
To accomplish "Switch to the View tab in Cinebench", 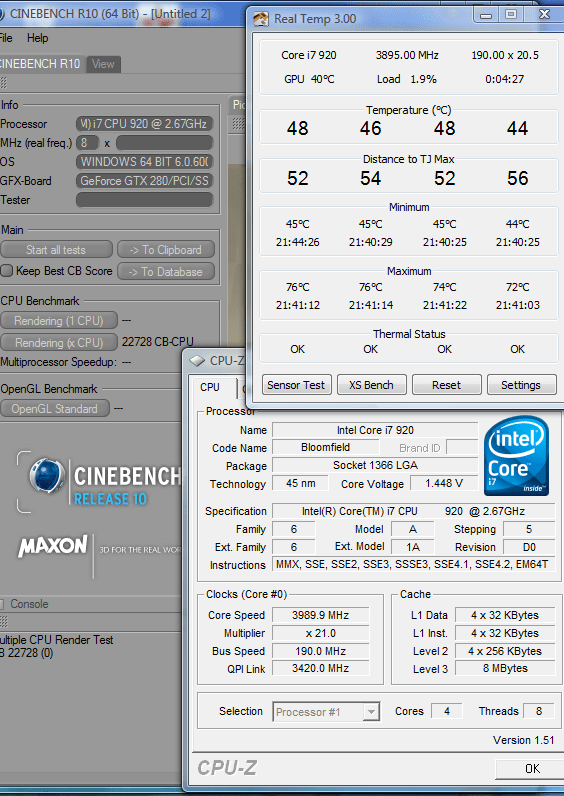I will 103,64.
